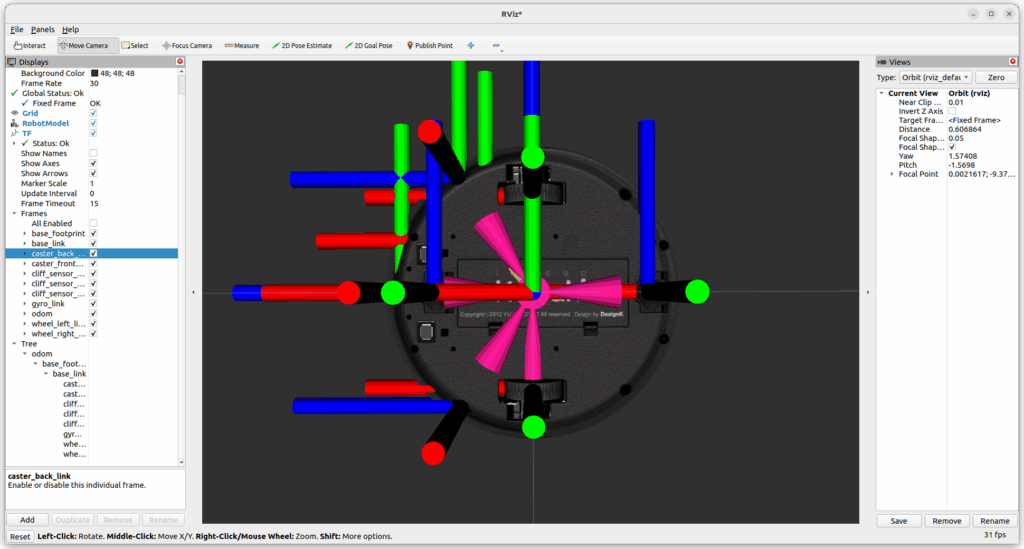This screenshot has height=549, width=1024.
Task: Enable the Show Names checkbox
Action: 93,153
